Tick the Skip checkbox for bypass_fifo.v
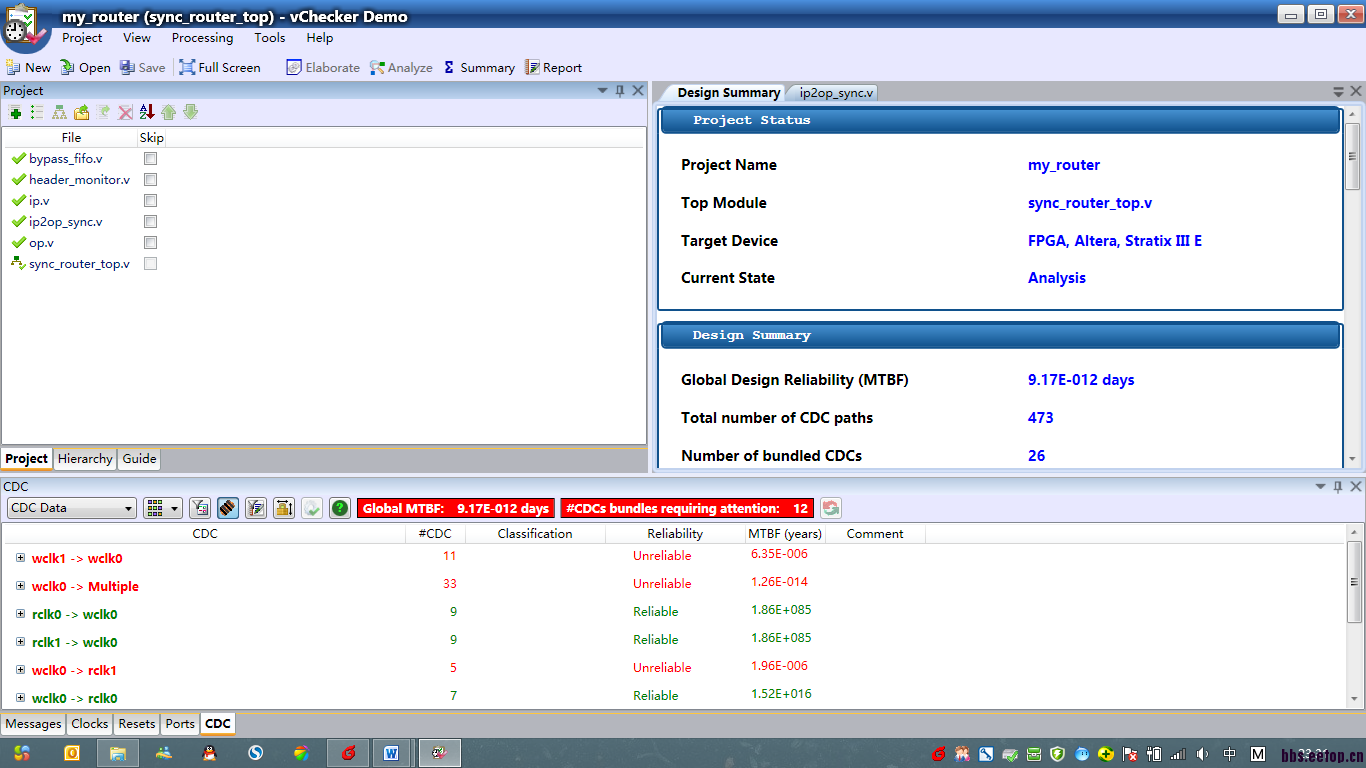The image size is (1366, 768). [150, 159]
